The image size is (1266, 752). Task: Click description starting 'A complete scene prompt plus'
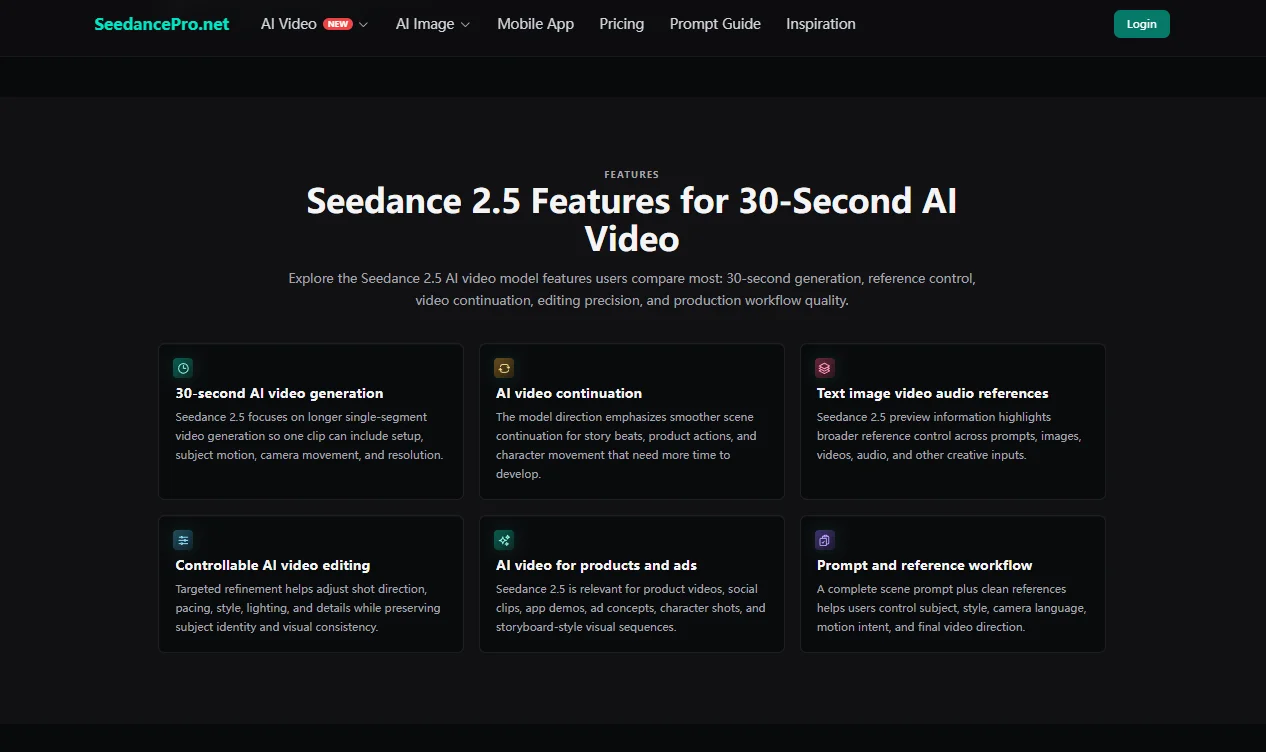[x=952, y=608]
